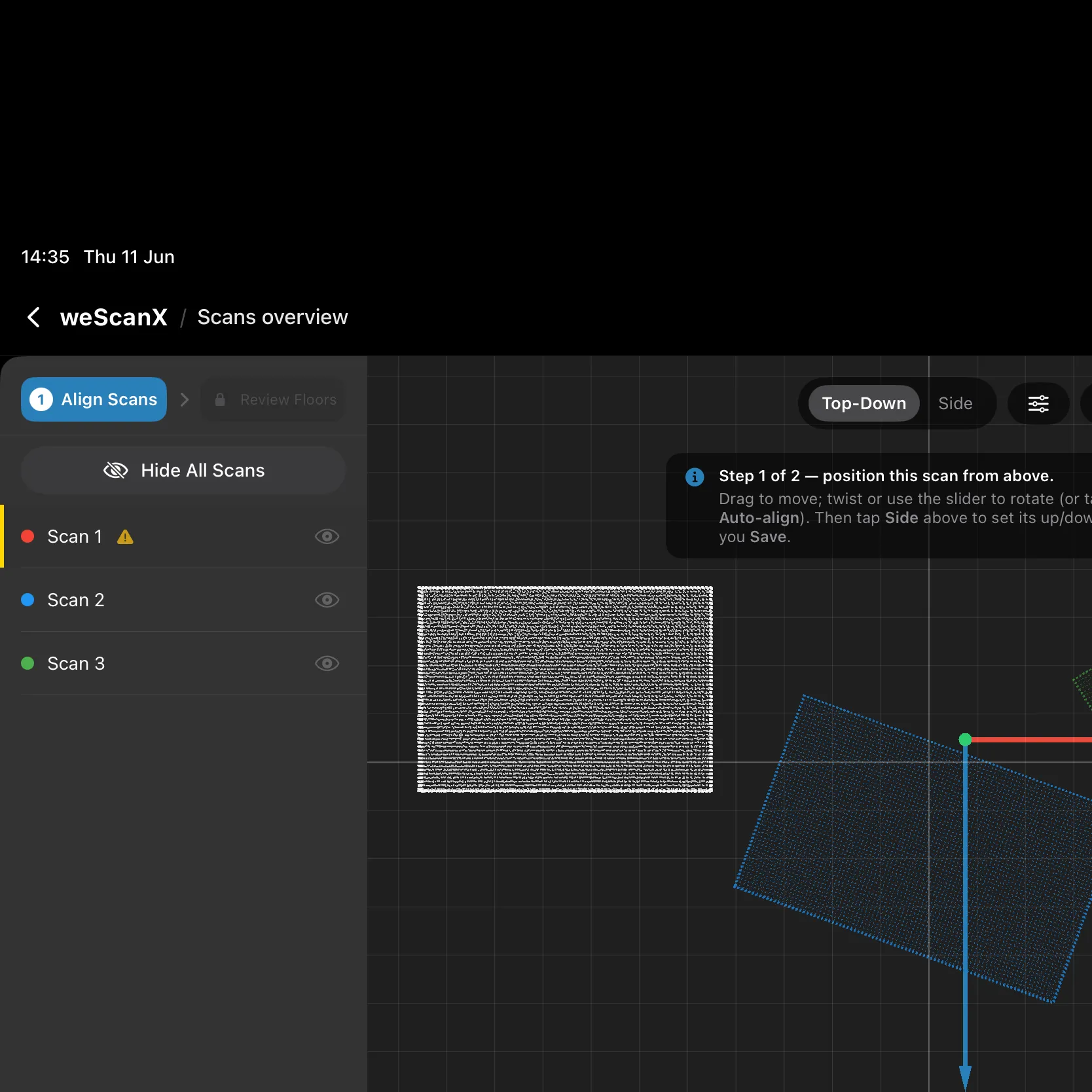The image size is (1092, 1092).
Task: Click the crossed-eye icon on Hide All Scans
Action: 116,470
